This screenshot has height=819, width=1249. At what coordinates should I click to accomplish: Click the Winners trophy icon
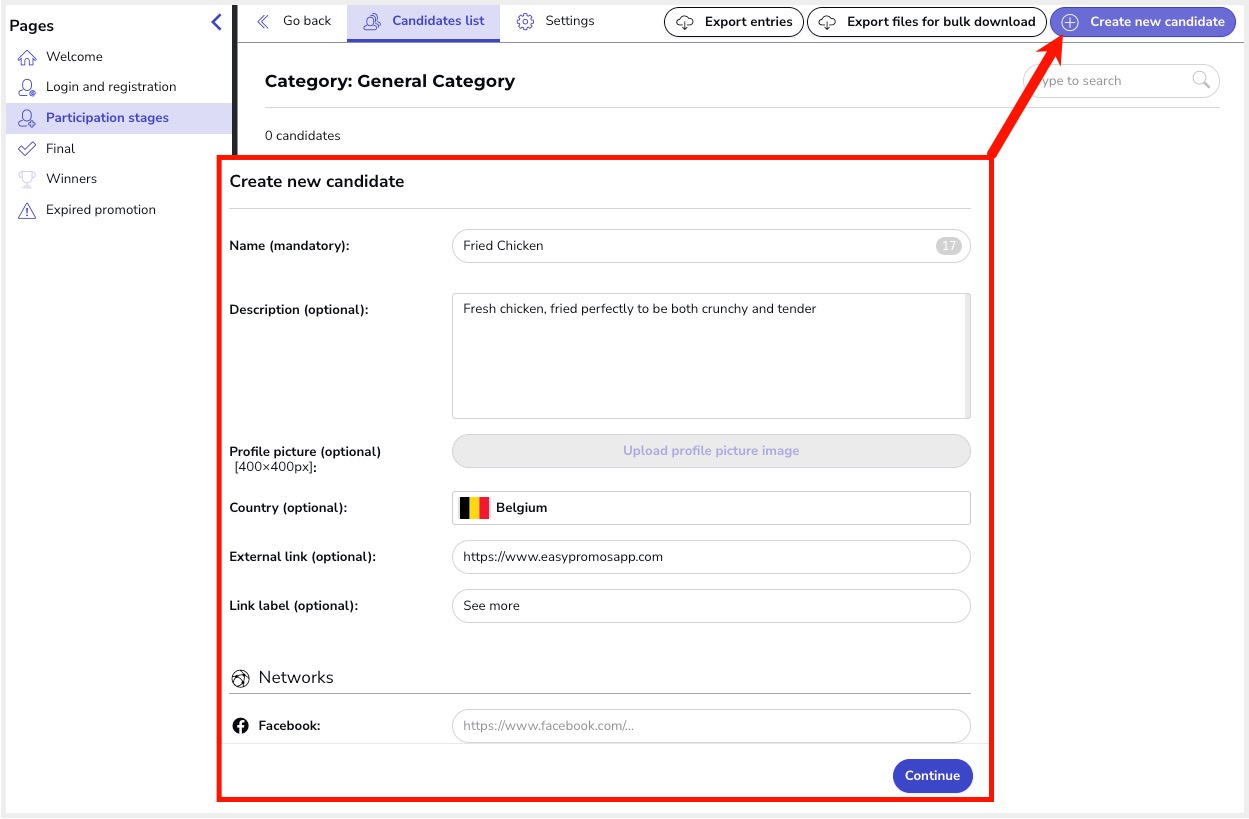[27, 179]
